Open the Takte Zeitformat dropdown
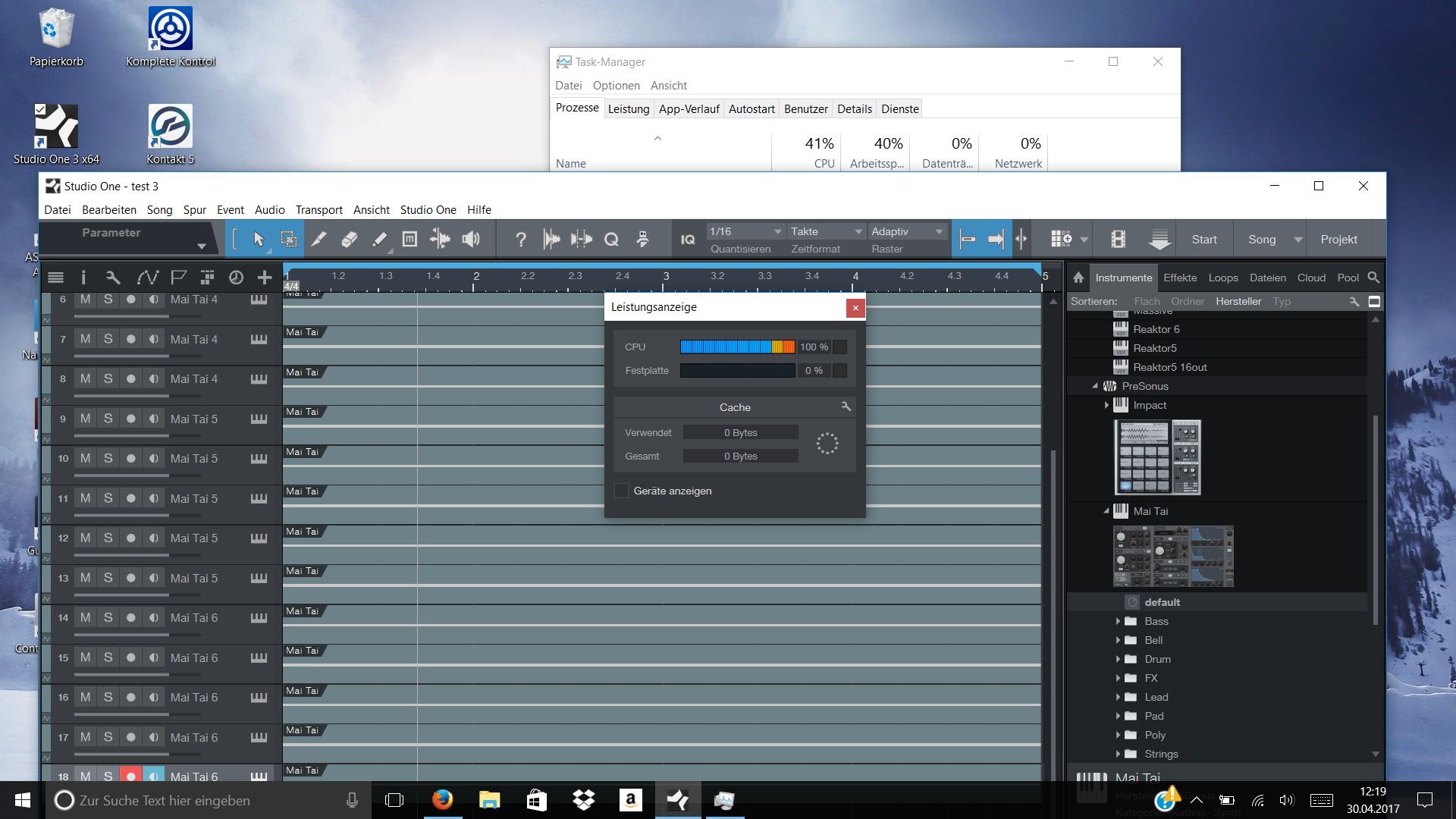 (x=826, y=231)
